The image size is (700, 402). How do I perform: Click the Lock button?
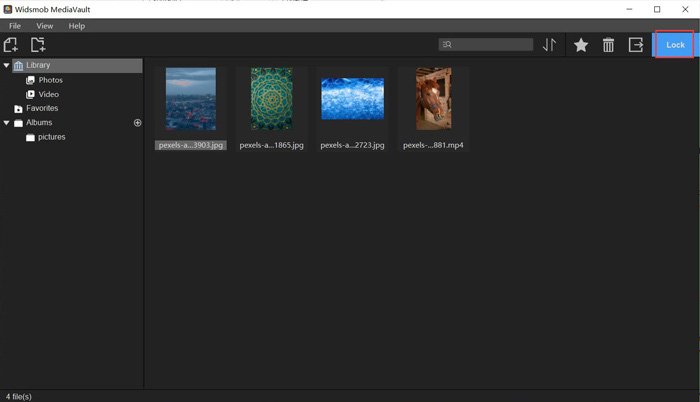coord(675,45)
